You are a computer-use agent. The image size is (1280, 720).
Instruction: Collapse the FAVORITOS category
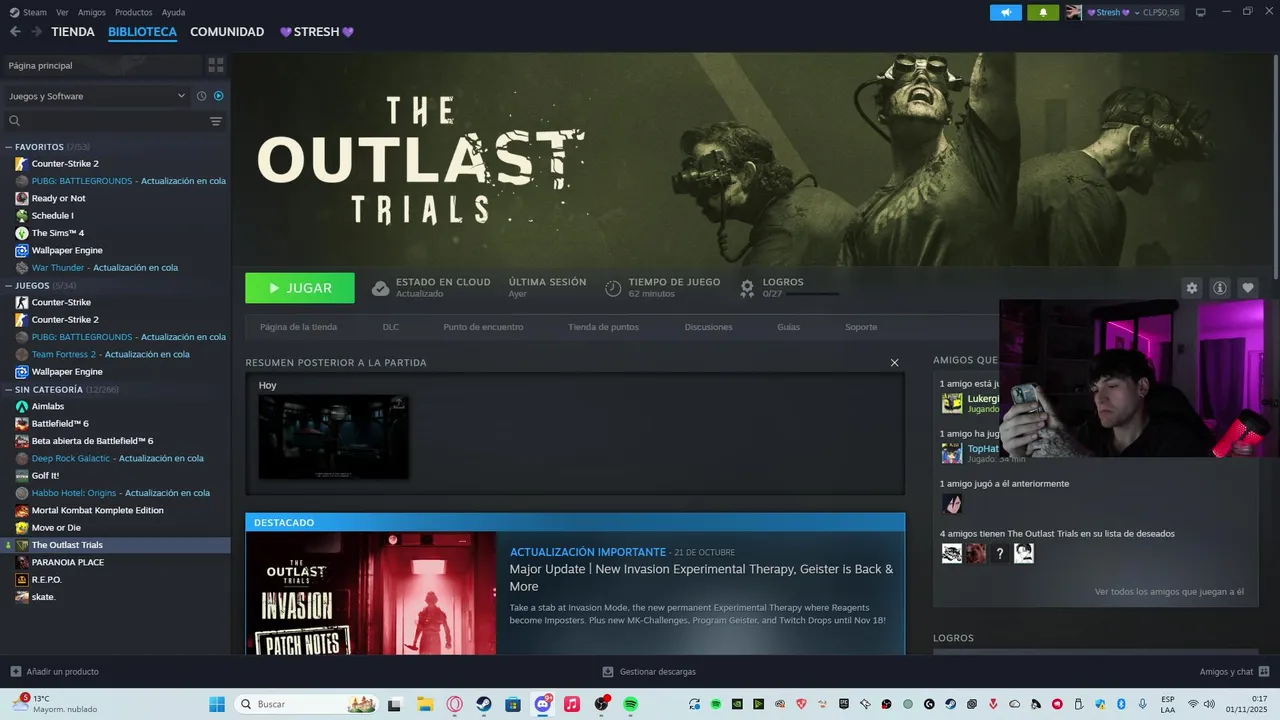9,147
